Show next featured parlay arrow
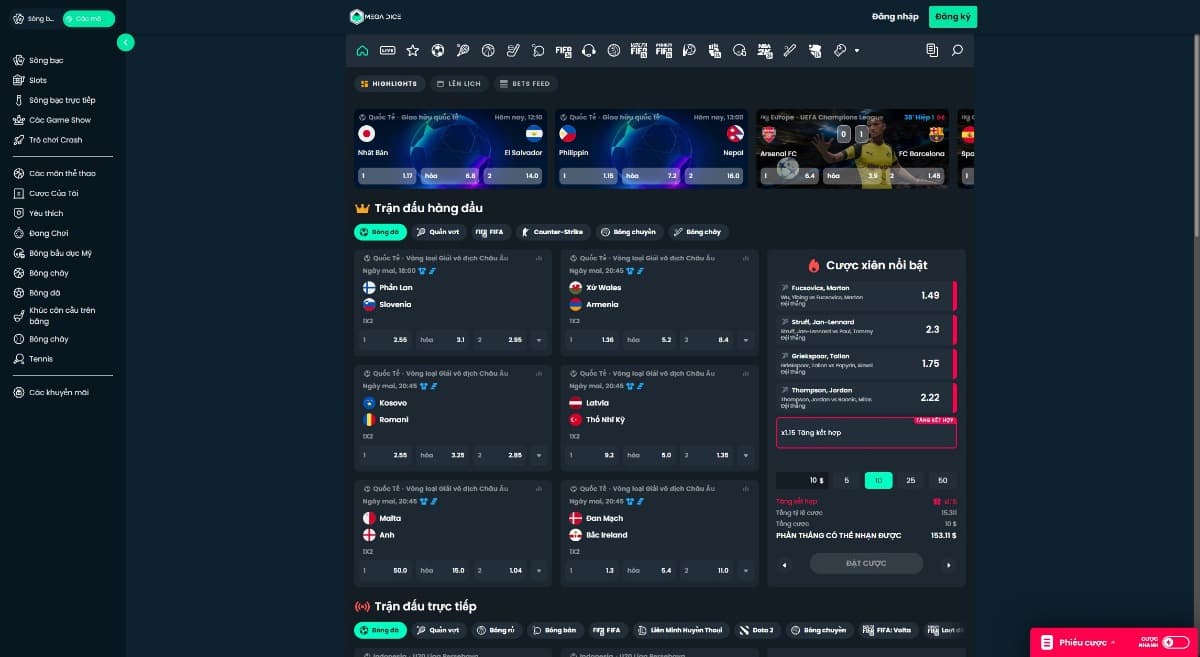Viewport: 1200px width, 657px height. click(948, 564)
